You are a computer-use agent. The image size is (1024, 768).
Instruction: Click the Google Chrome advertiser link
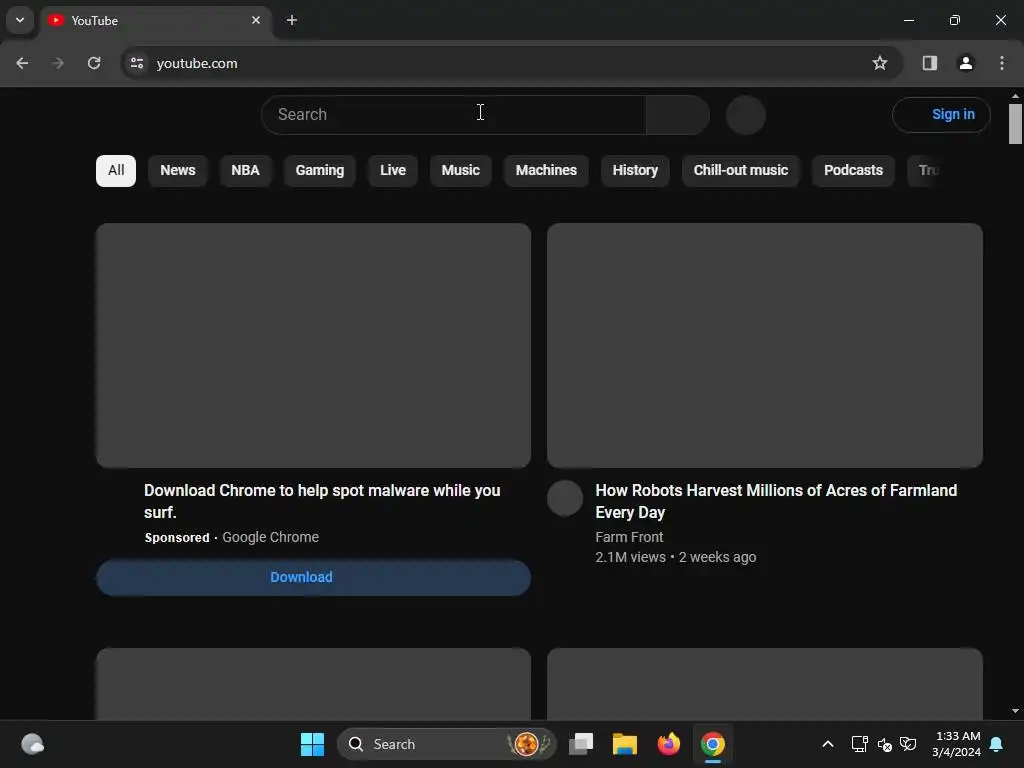click(270, 537)
